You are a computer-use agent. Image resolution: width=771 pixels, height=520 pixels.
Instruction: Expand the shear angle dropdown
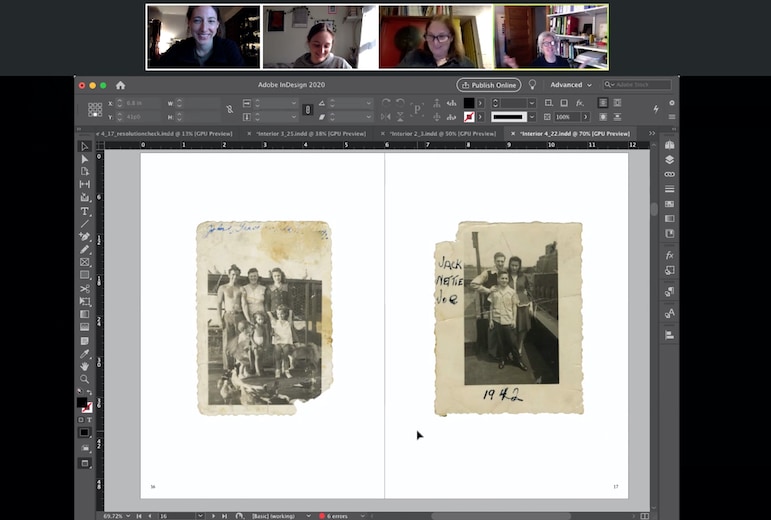point(368,117)
